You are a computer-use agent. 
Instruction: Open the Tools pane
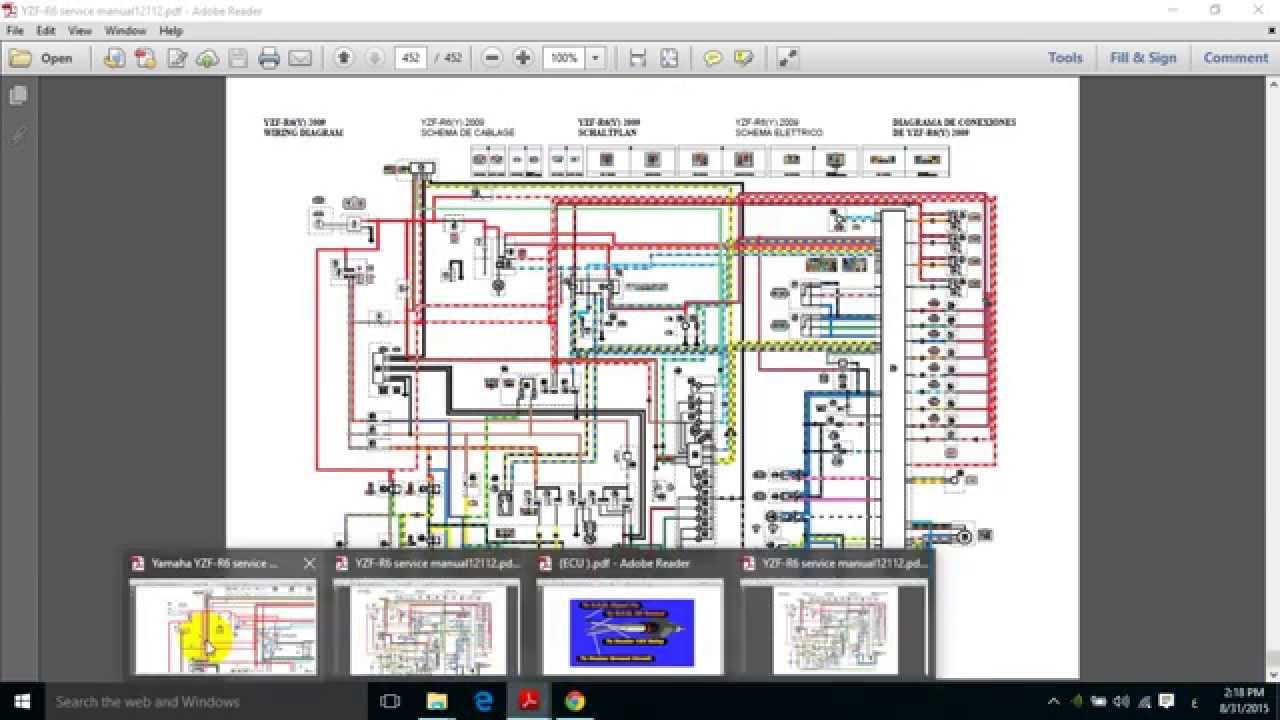1065,58
